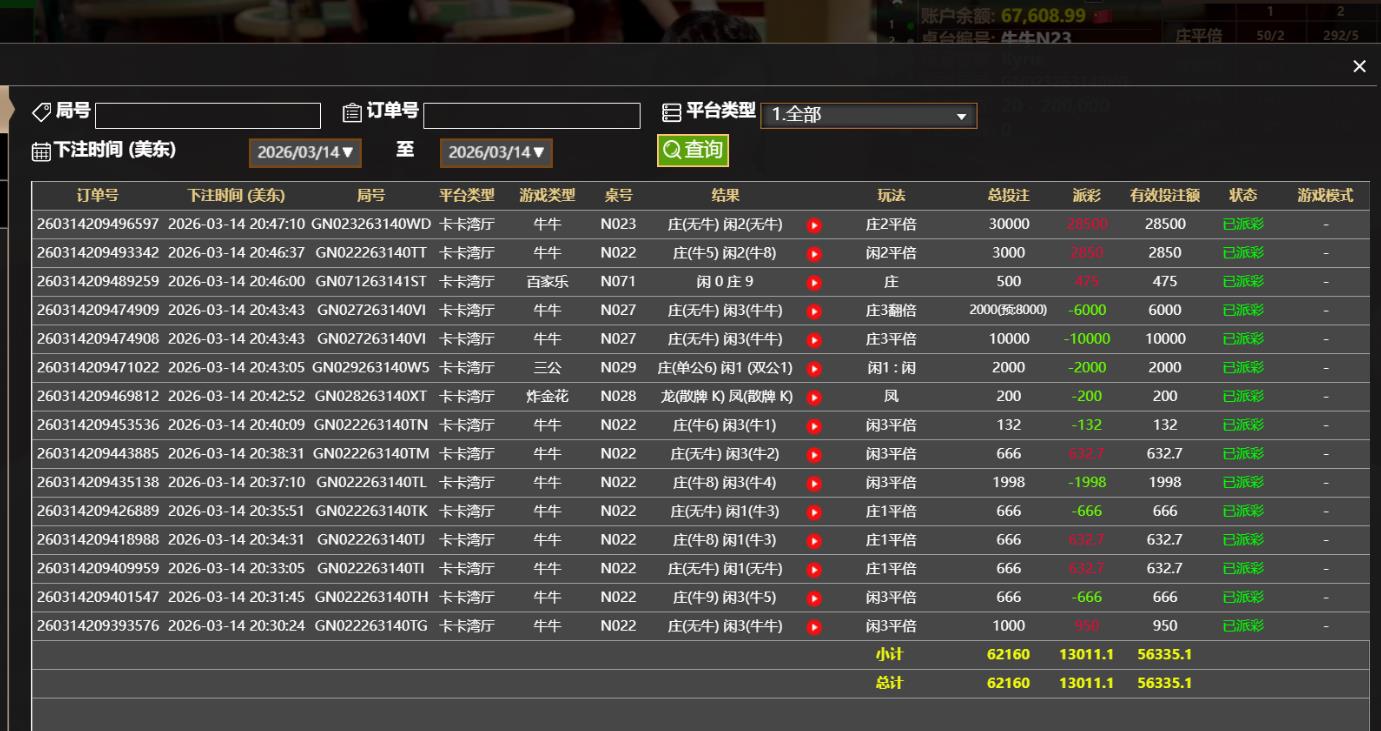
Task: Play replay for the 炸金花 N028 round
Action: [814, 397]
